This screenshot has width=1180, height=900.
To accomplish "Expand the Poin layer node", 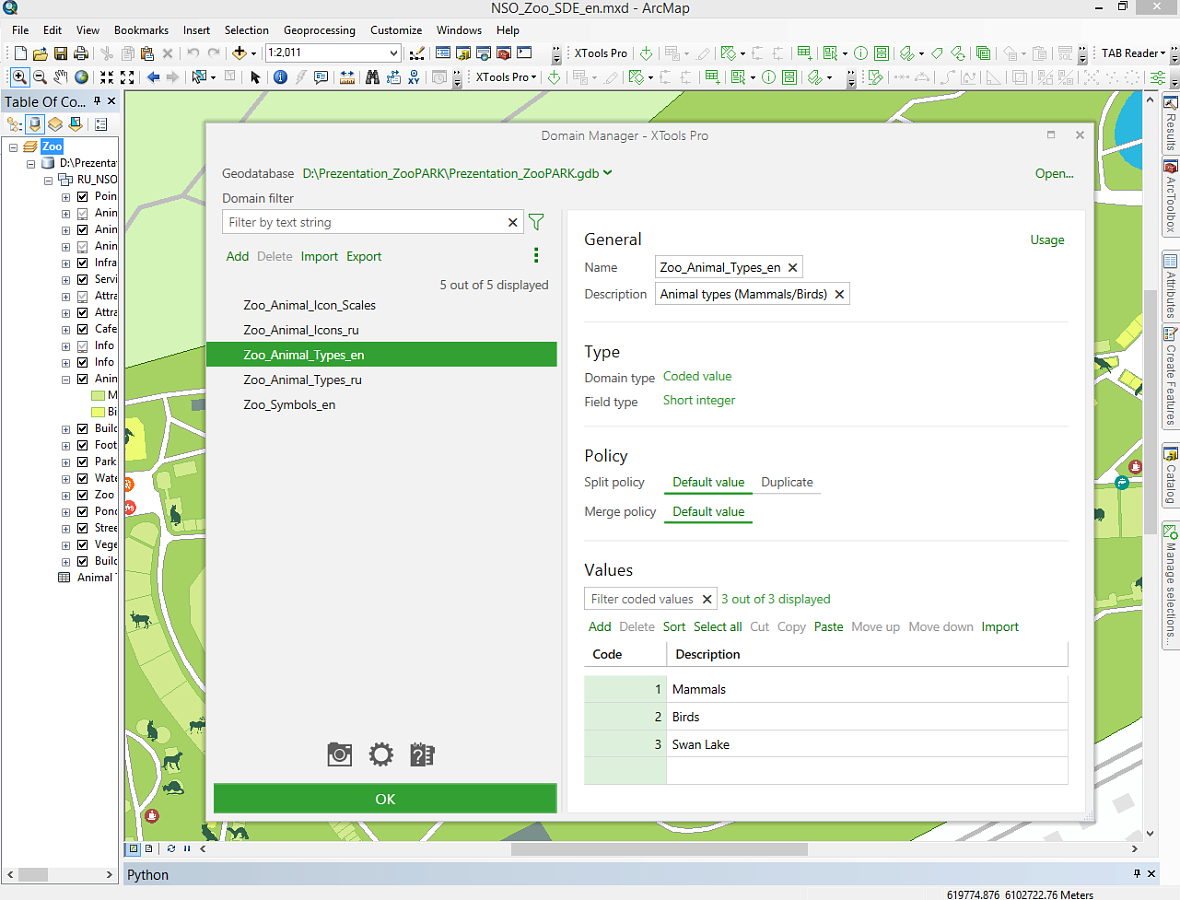I will [x=65, y=196].
